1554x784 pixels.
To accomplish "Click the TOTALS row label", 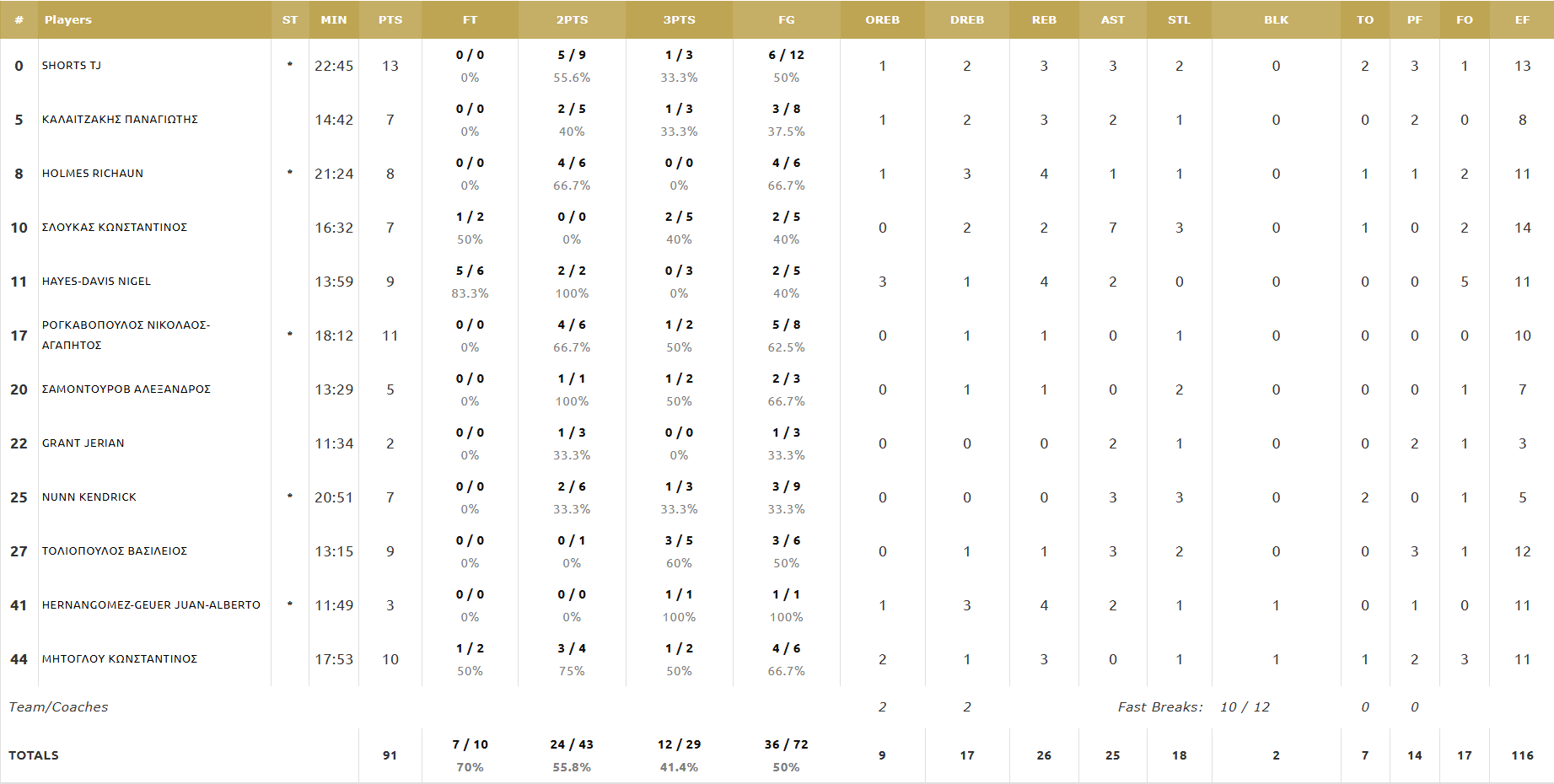I will click(34, 755).
